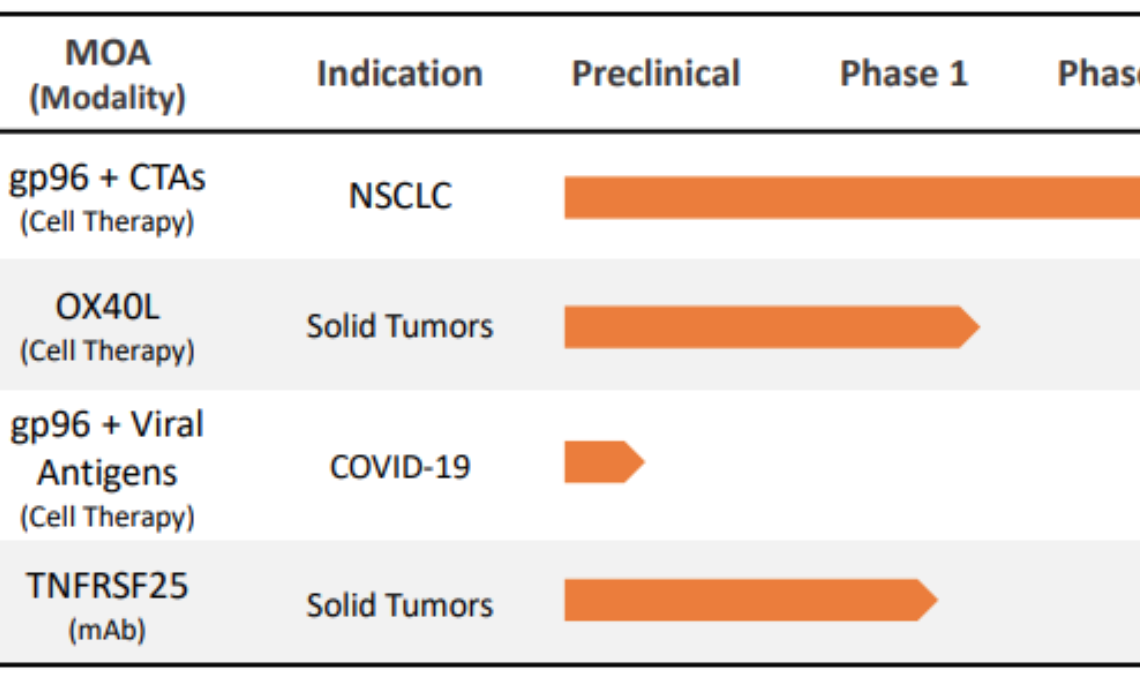Click the (mAb) modality text
Image resolution: width=1140 pixels, height=676 pixels.
pyautogui.click(x=107, y=632)
